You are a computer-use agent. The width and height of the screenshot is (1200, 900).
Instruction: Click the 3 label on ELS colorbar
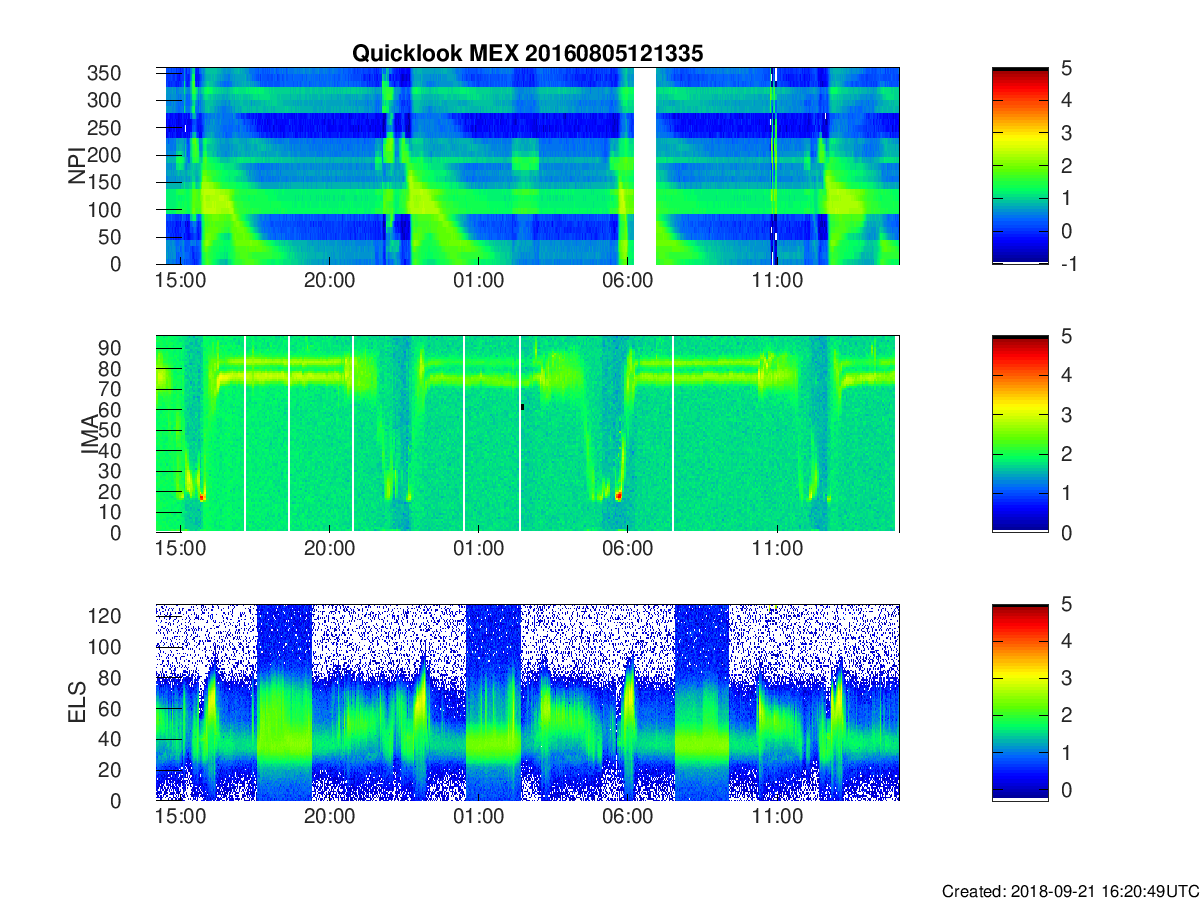pyautogui.click(x=1066, y=678)
